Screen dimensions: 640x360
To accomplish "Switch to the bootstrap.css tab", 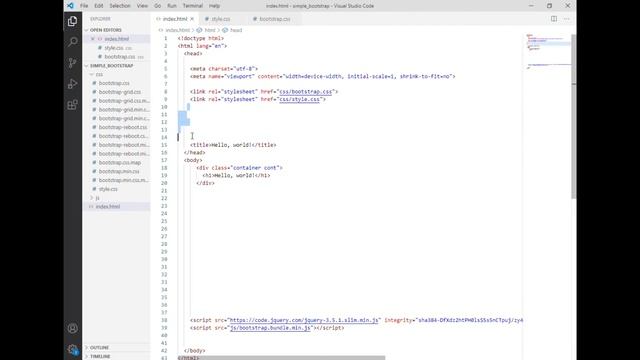I will pos(275,19).
